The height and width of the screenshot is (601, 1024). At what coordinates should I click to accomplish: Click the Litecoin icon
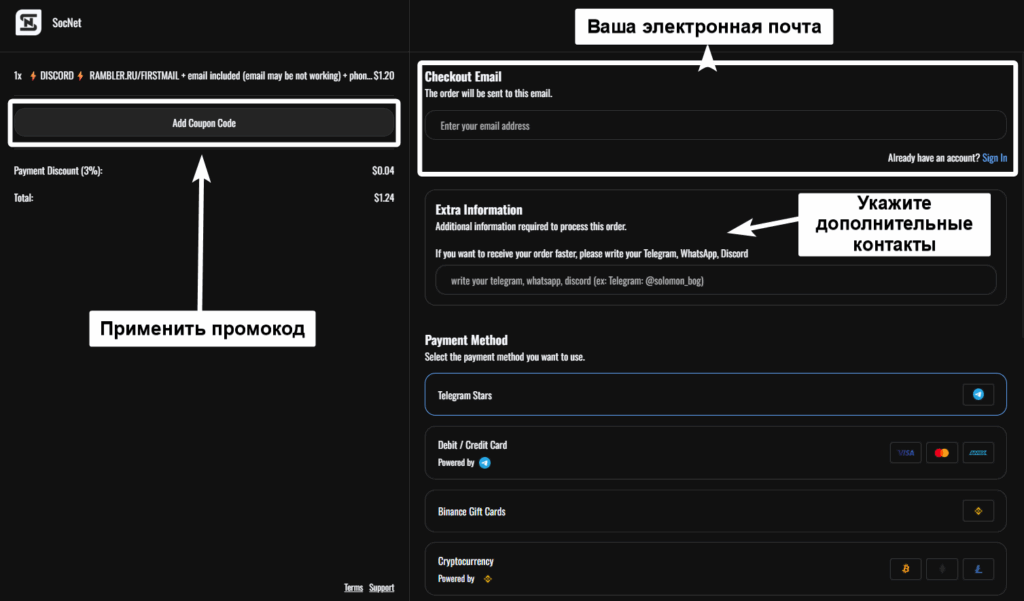coord(977,569)
